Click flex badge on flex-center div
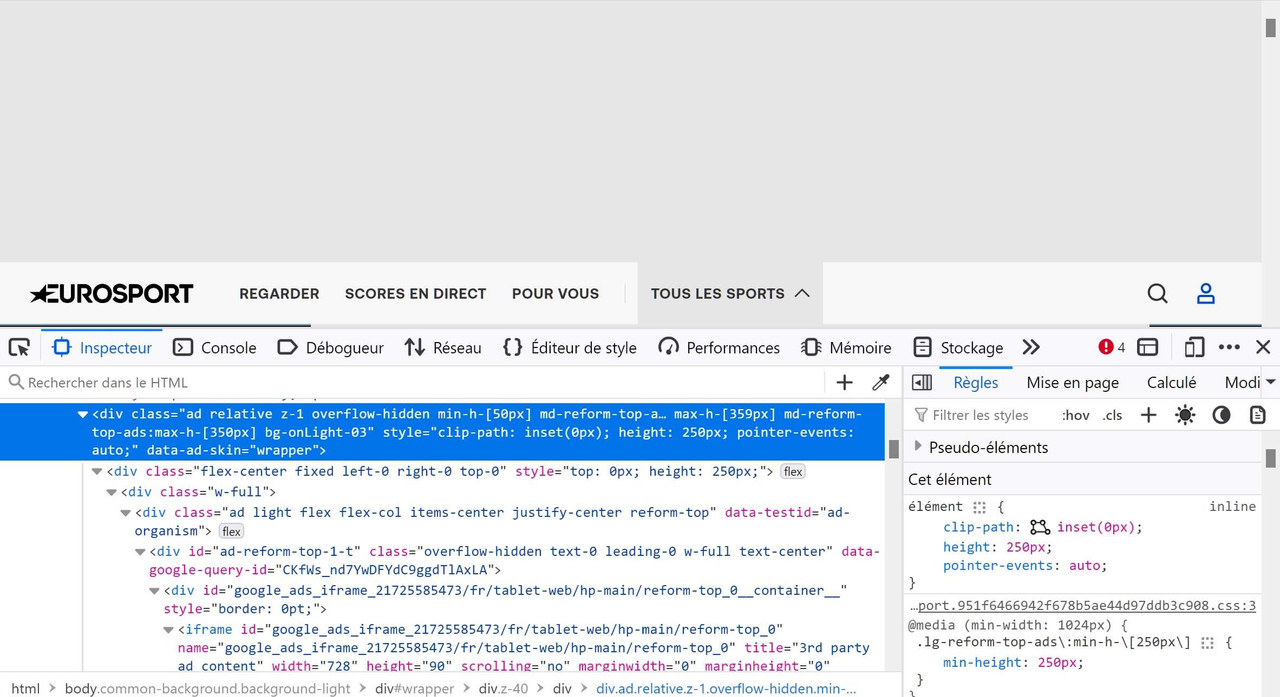The height and width of the screenshot is (697, 1280). click(793, 471)
